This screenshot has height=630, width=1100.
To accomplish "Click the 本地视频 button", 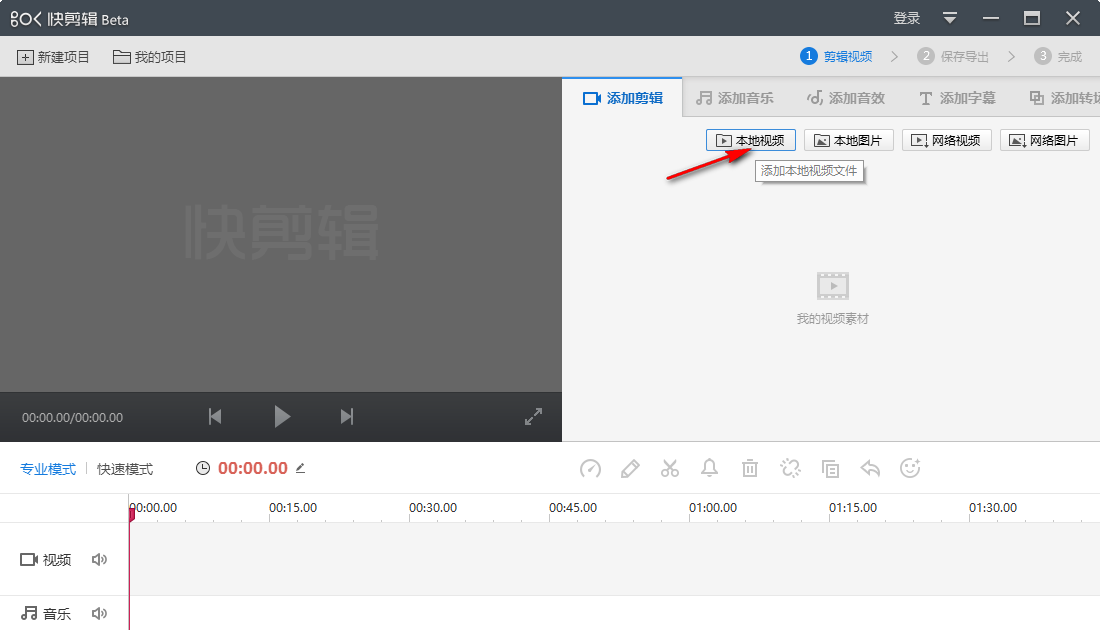I will point(751,140).
